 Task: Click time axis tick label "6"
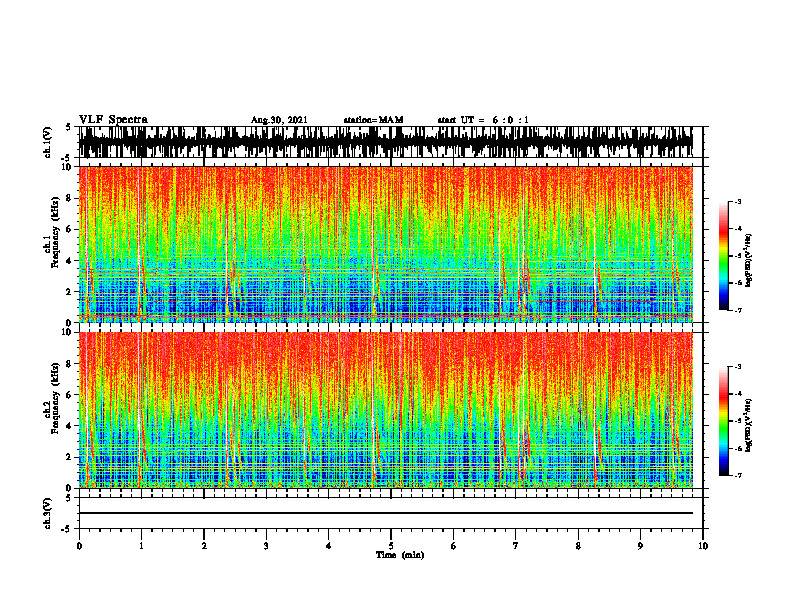pyautogui.click(x=454, y=546)
